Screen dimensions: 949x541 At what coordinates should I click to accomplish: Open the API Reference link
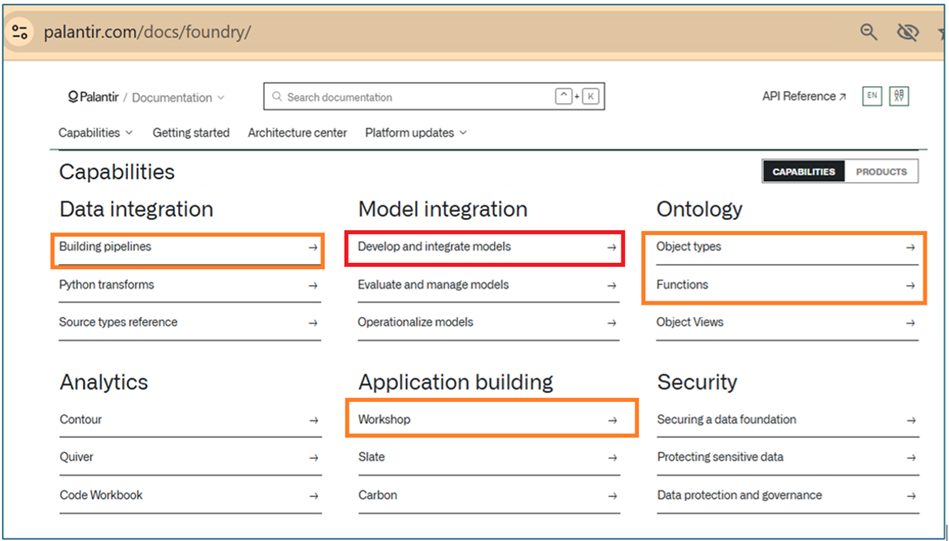click(804, 96)
